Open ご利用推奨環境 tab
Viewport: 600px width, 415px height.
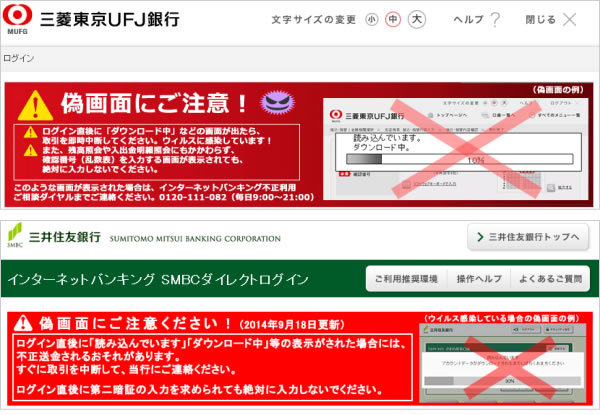(406, 279)
